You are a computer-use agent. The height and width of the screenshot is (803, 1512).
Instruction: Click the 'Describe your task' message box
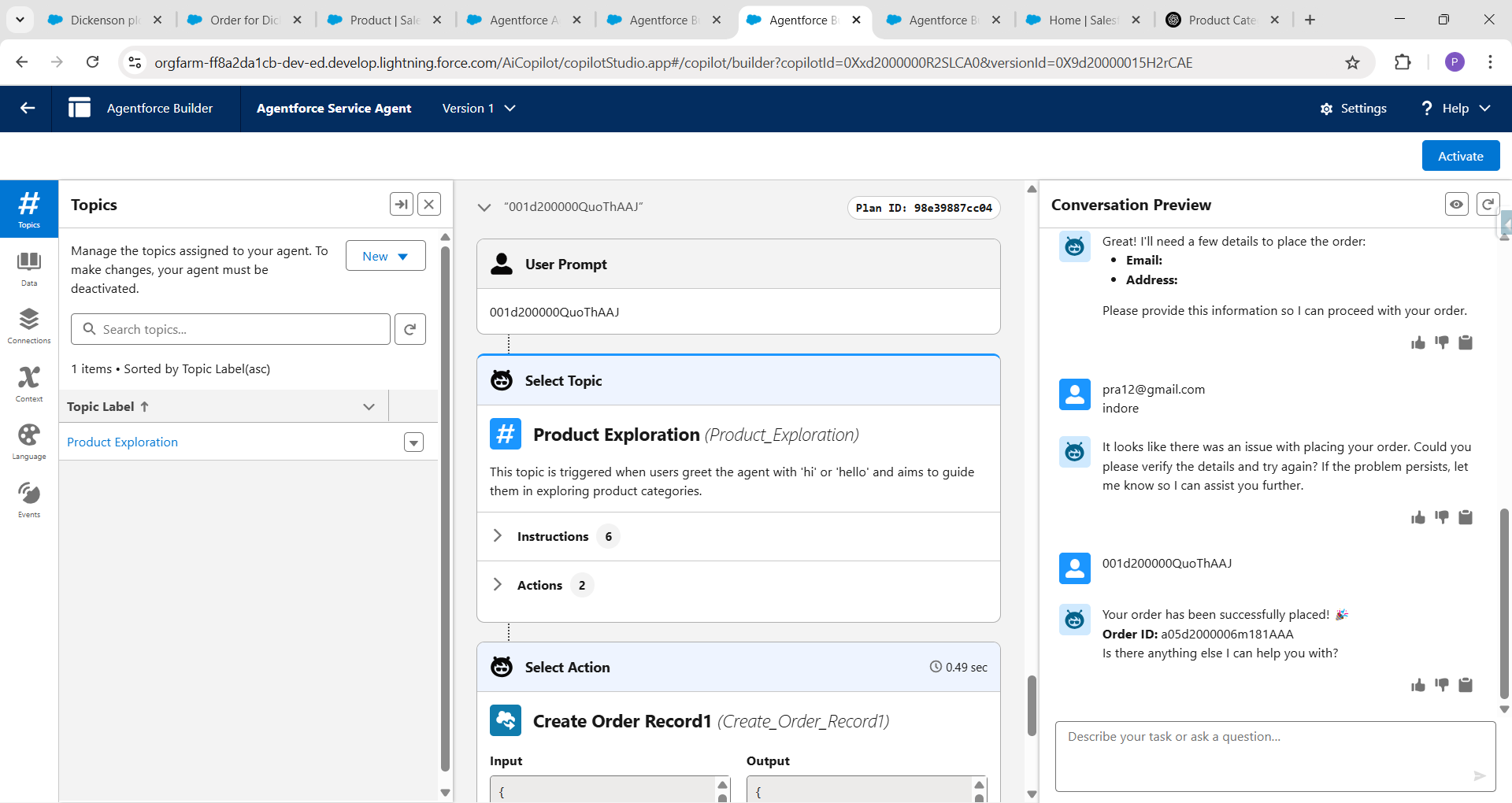[x=1275, y=757]
